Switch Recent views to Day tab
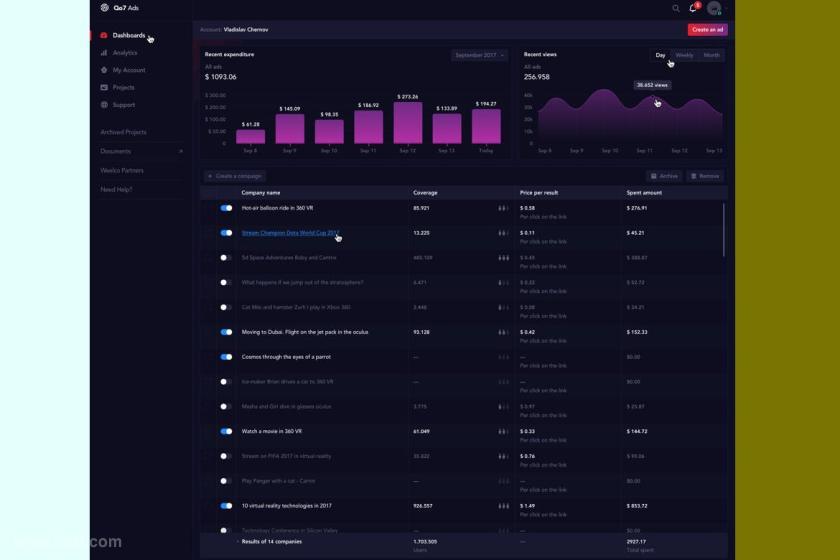Screen dimensions: 840x560 point(660,55)
